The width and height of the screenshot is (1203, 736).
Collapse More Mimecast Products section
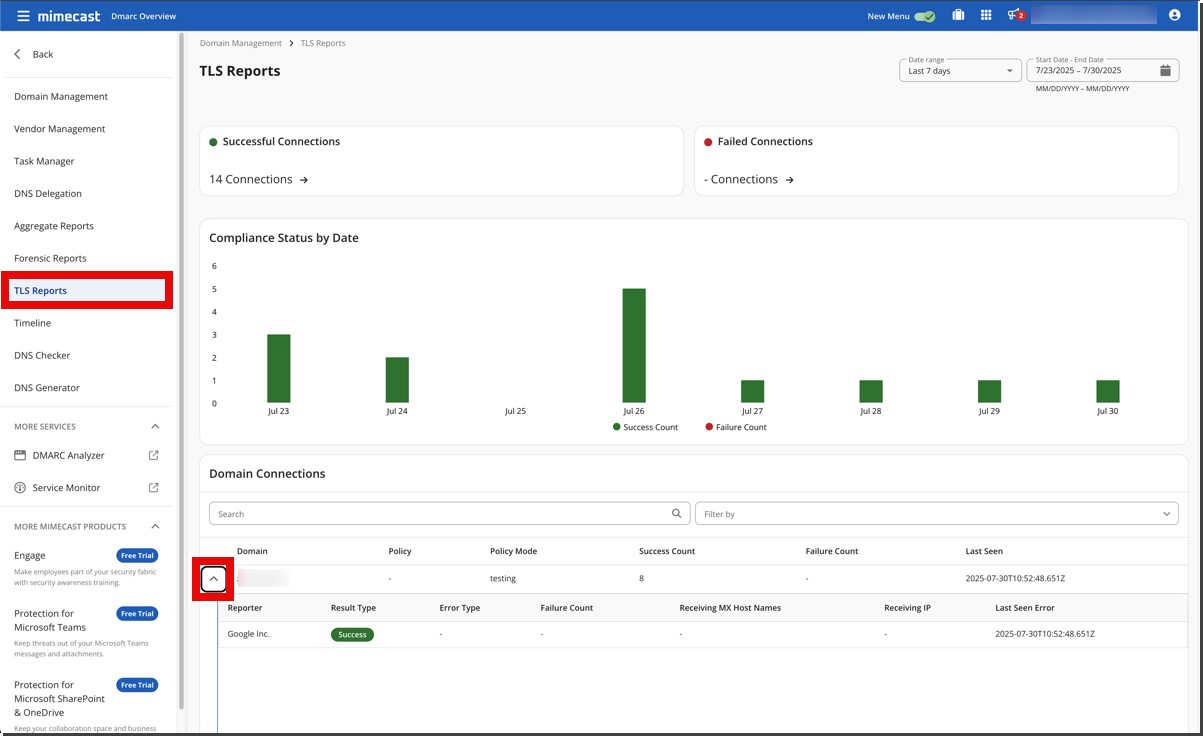155,527
